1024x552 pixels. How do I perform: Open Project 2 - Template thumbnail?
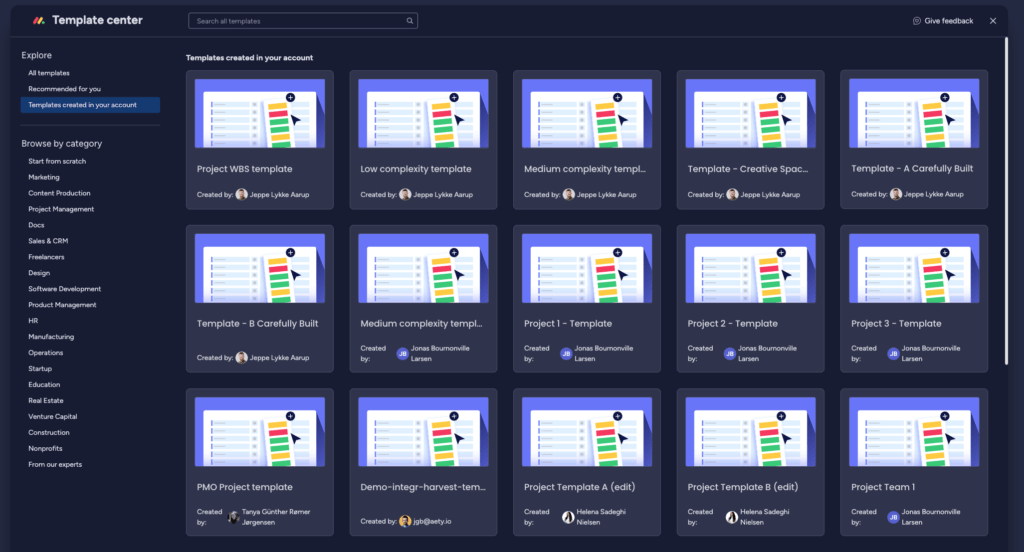coord(750,268)
